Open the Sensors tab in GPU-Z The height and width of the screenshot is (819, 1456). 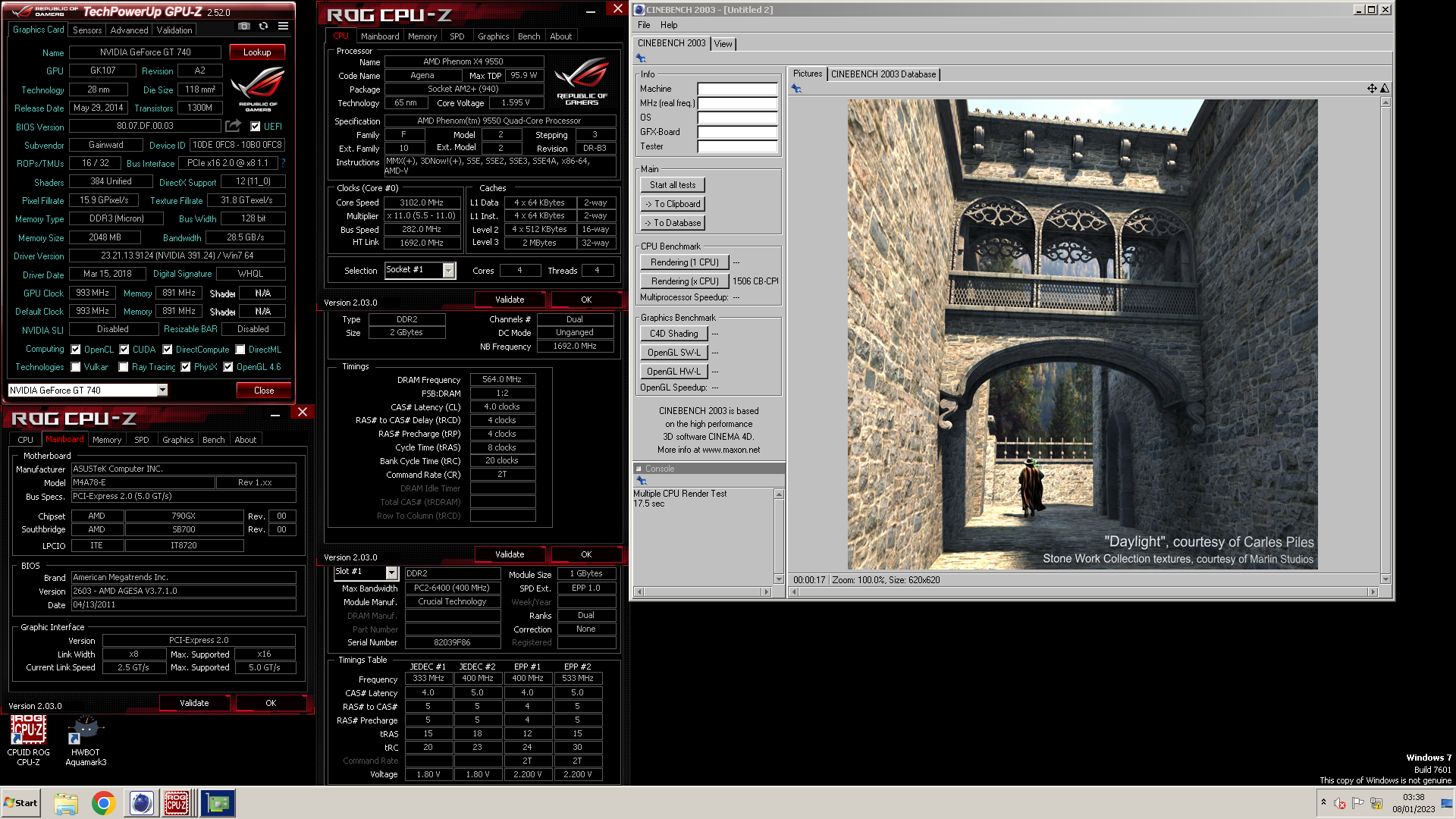(x=87, y=30)
